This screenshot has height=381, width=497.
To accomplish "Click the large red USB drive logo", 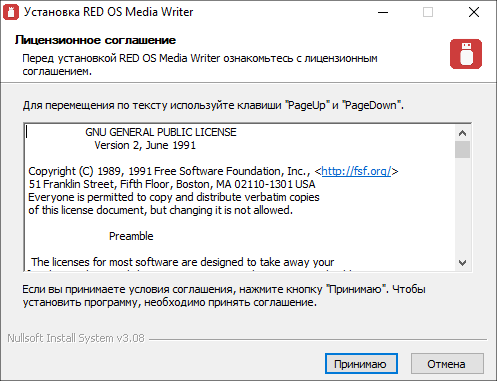I will tap(466, 54).
